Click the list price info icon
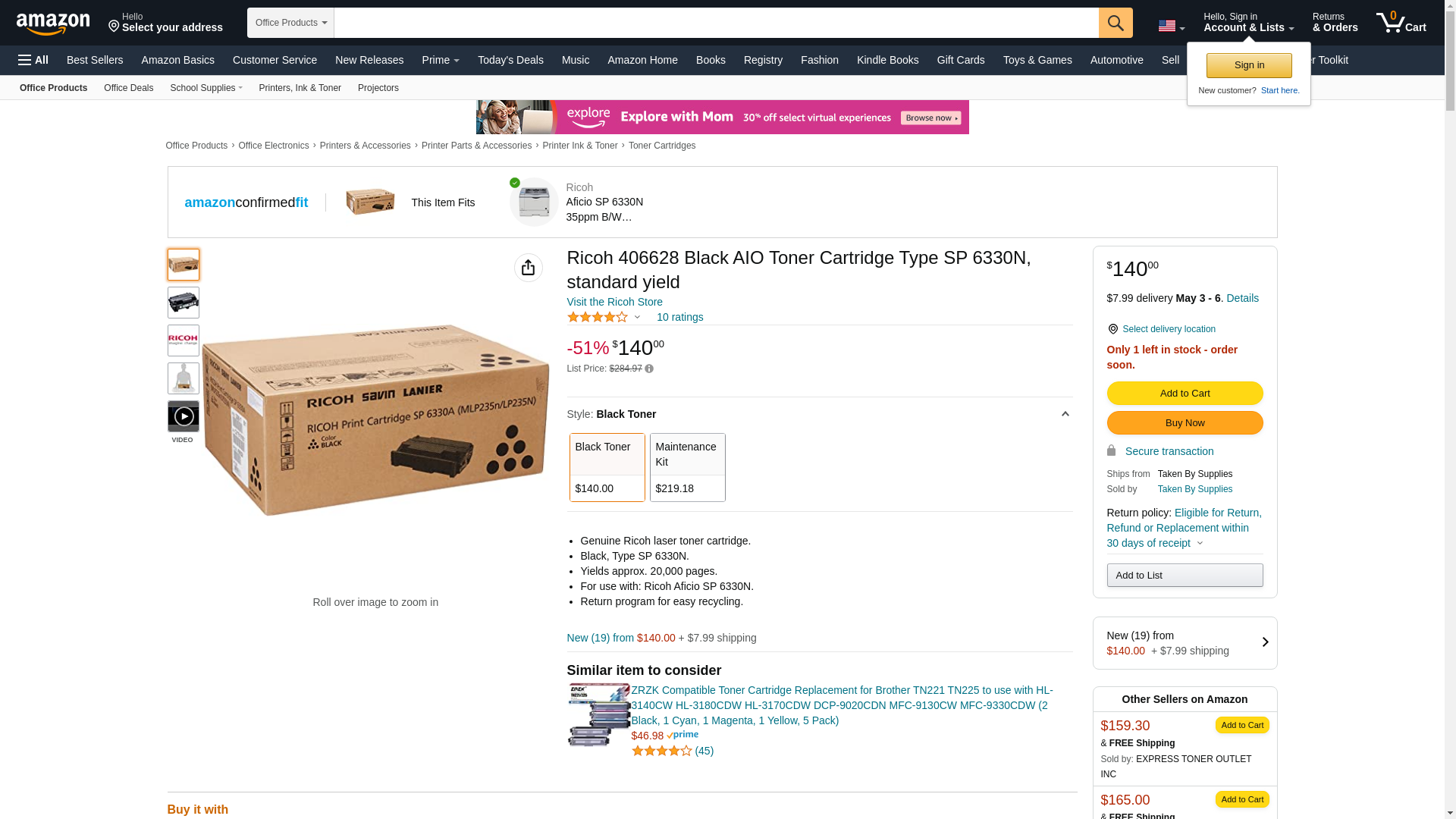Viewport: 1456px width, 819px height. pos(649,369)
